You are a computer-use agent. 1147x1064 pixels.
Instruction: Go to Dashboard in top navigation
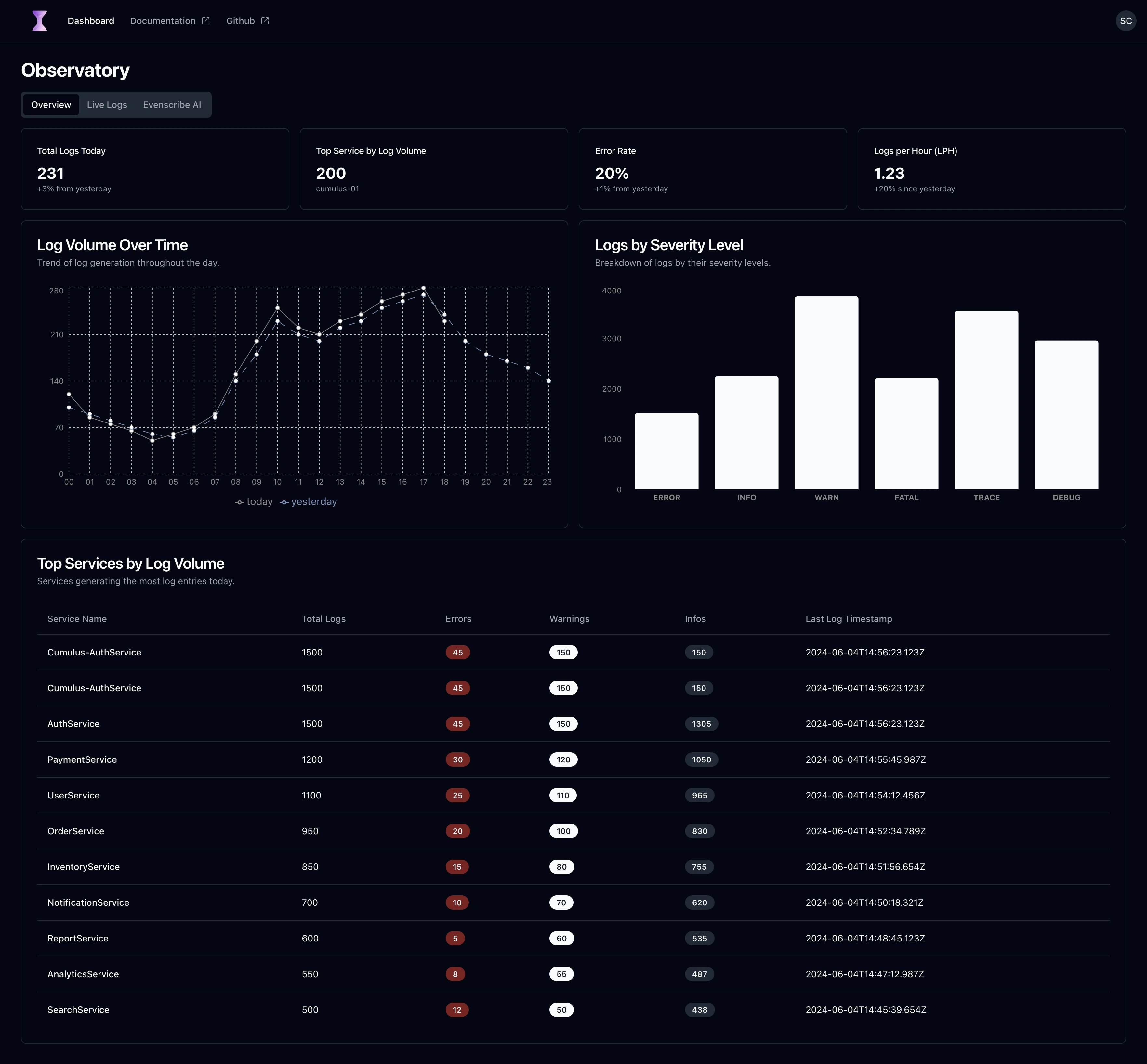pos(90,21)
